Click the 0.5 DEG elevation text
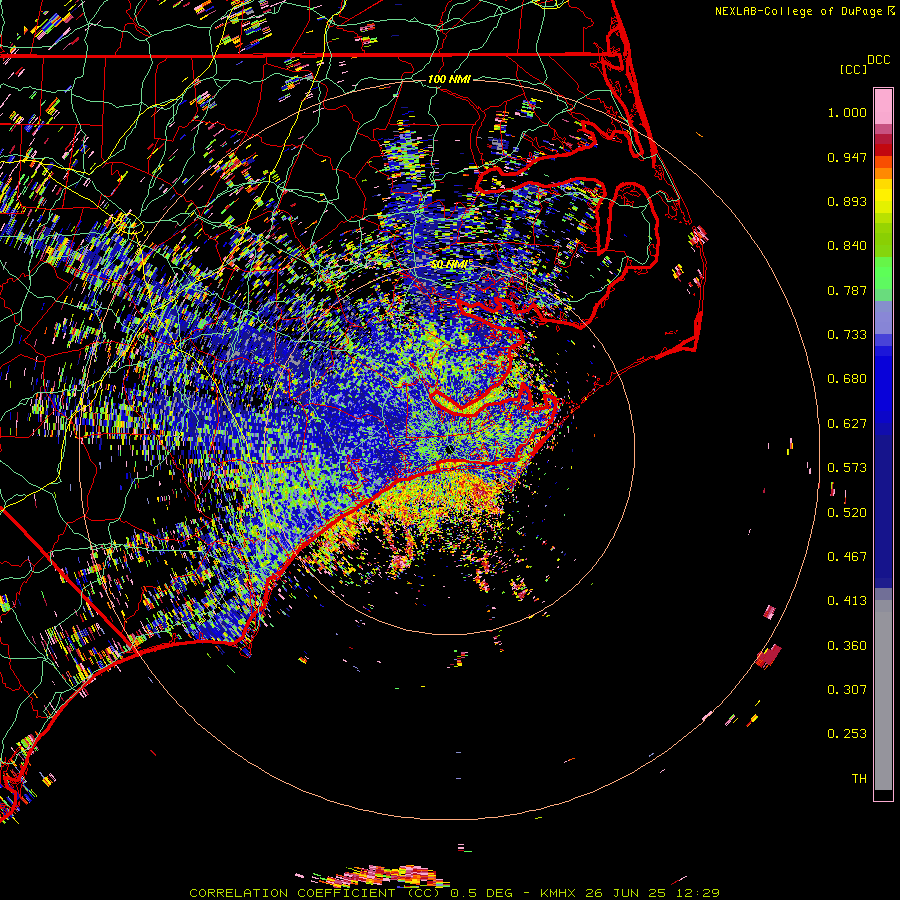The height and width of the screenshot is (900, 900). point(481,893)
